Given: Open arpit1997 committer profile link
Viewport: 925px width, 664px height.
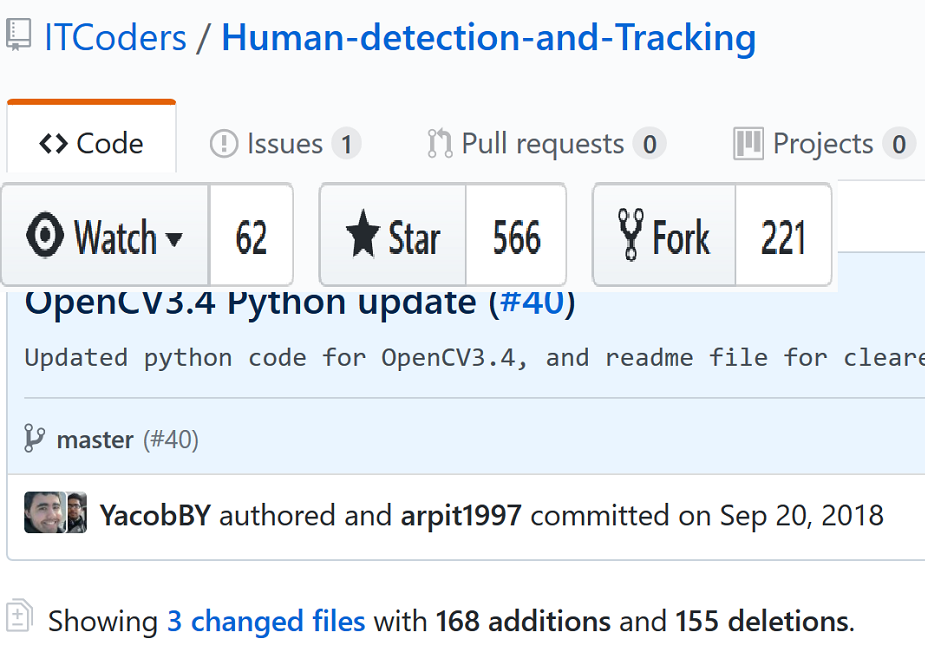Looking at the screenshot, I should pos(461,515).
